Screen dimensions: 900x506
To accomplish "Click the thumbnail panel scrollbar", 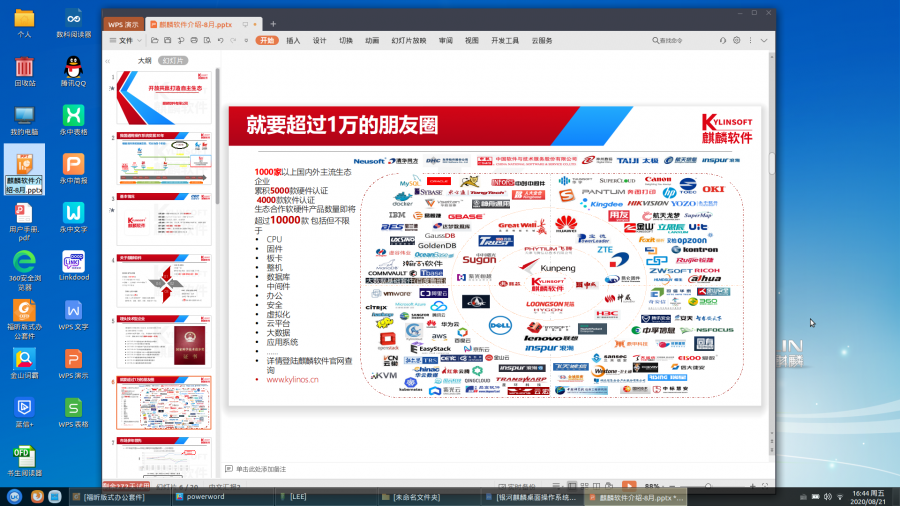I will (x=217, y=136).
